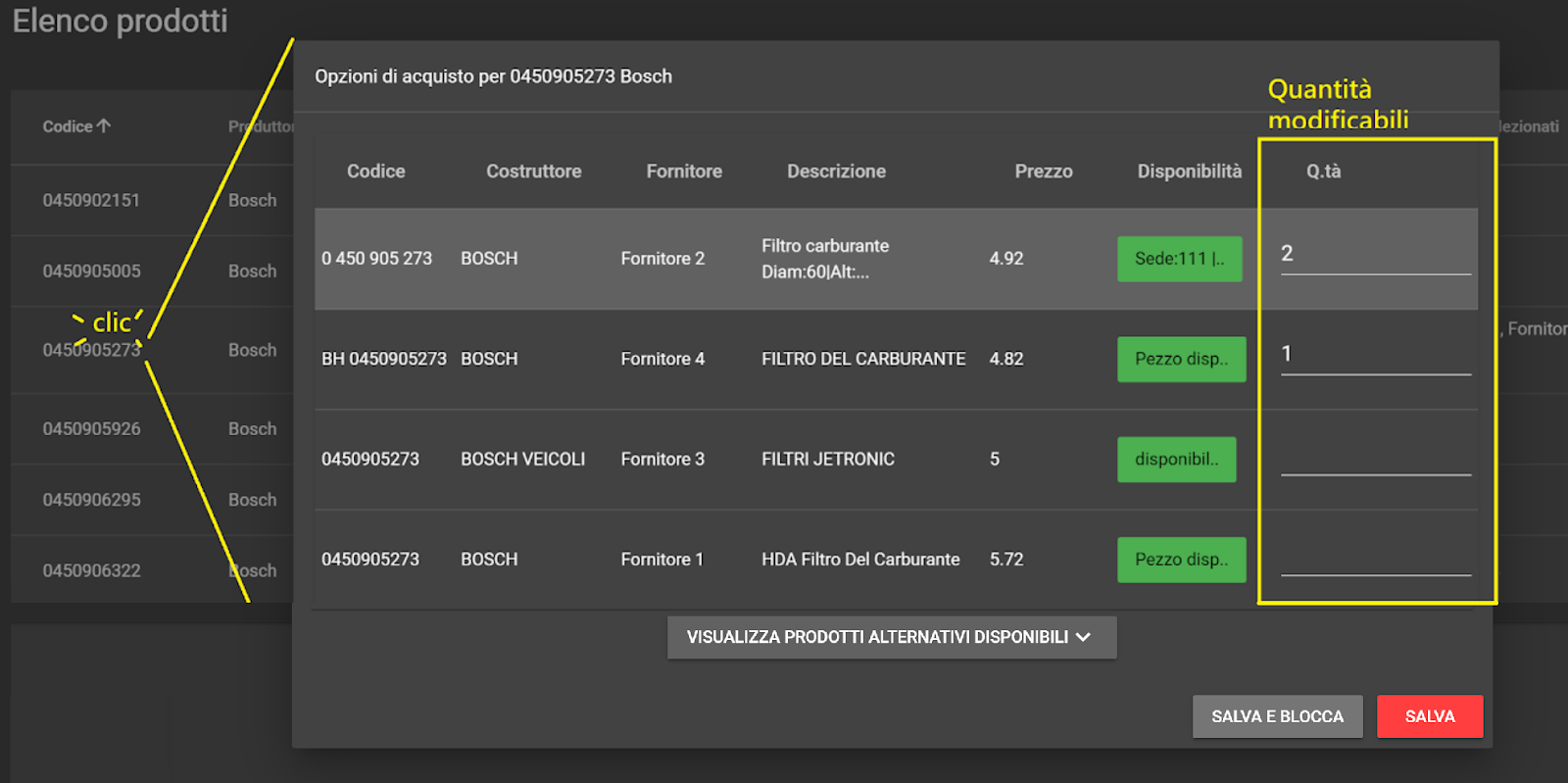Screen dimensions: 1568x783
Task: Click the Fornitore column header
Action: click(684, 171)
